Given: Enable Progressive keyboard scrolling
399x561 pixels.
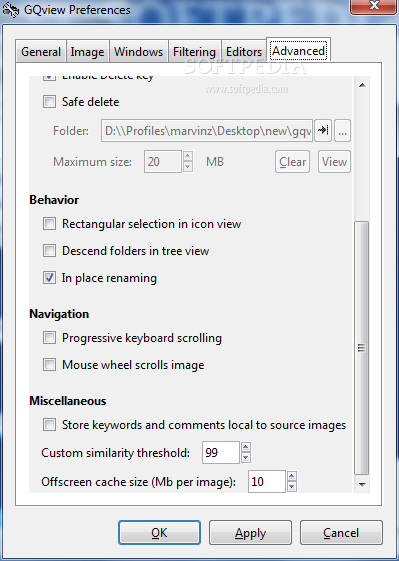Looking at the screenshot, I should pyautogui.click(x=49, y=338).
